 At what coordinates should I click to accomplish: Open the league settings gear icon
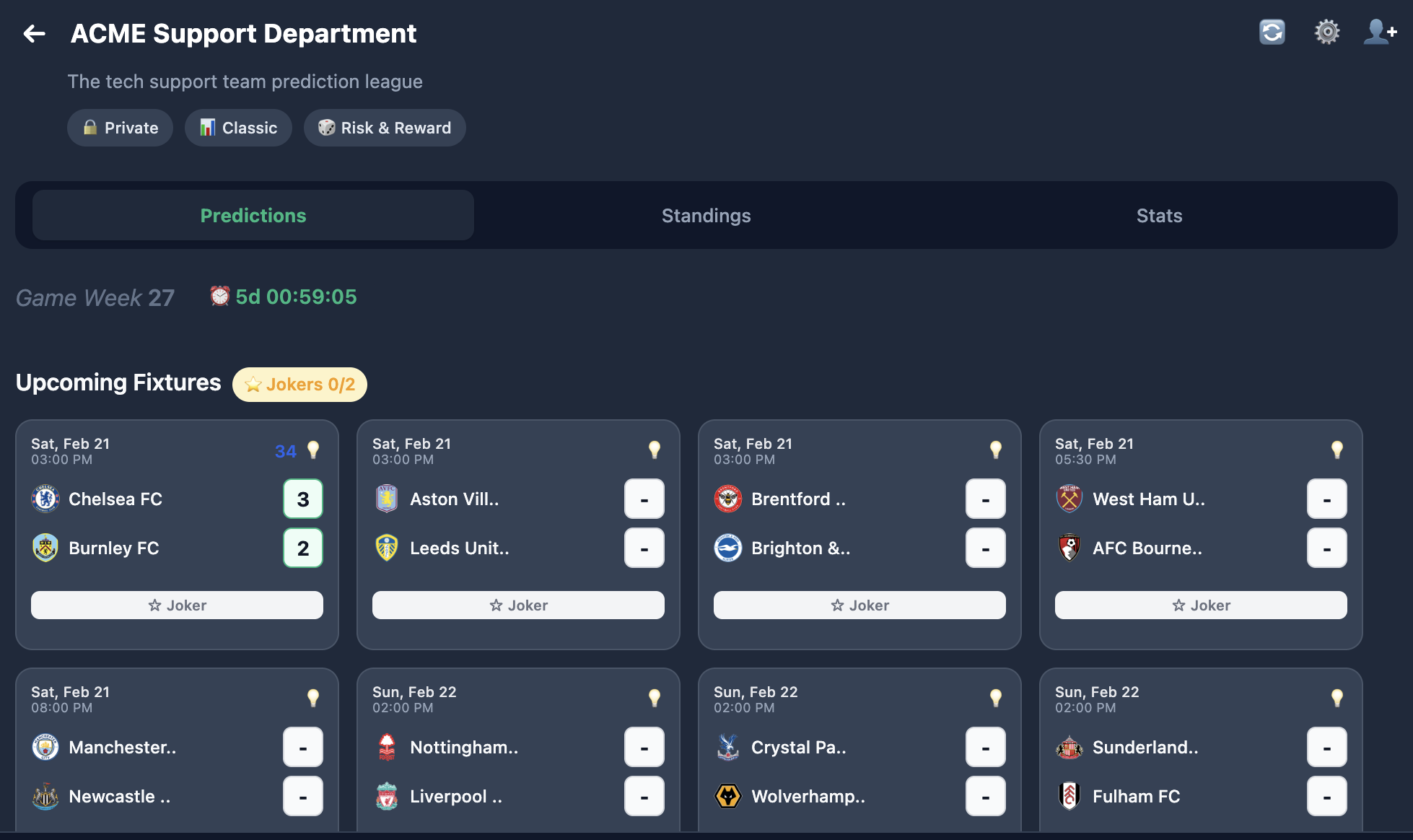[x=1326, y=32]
